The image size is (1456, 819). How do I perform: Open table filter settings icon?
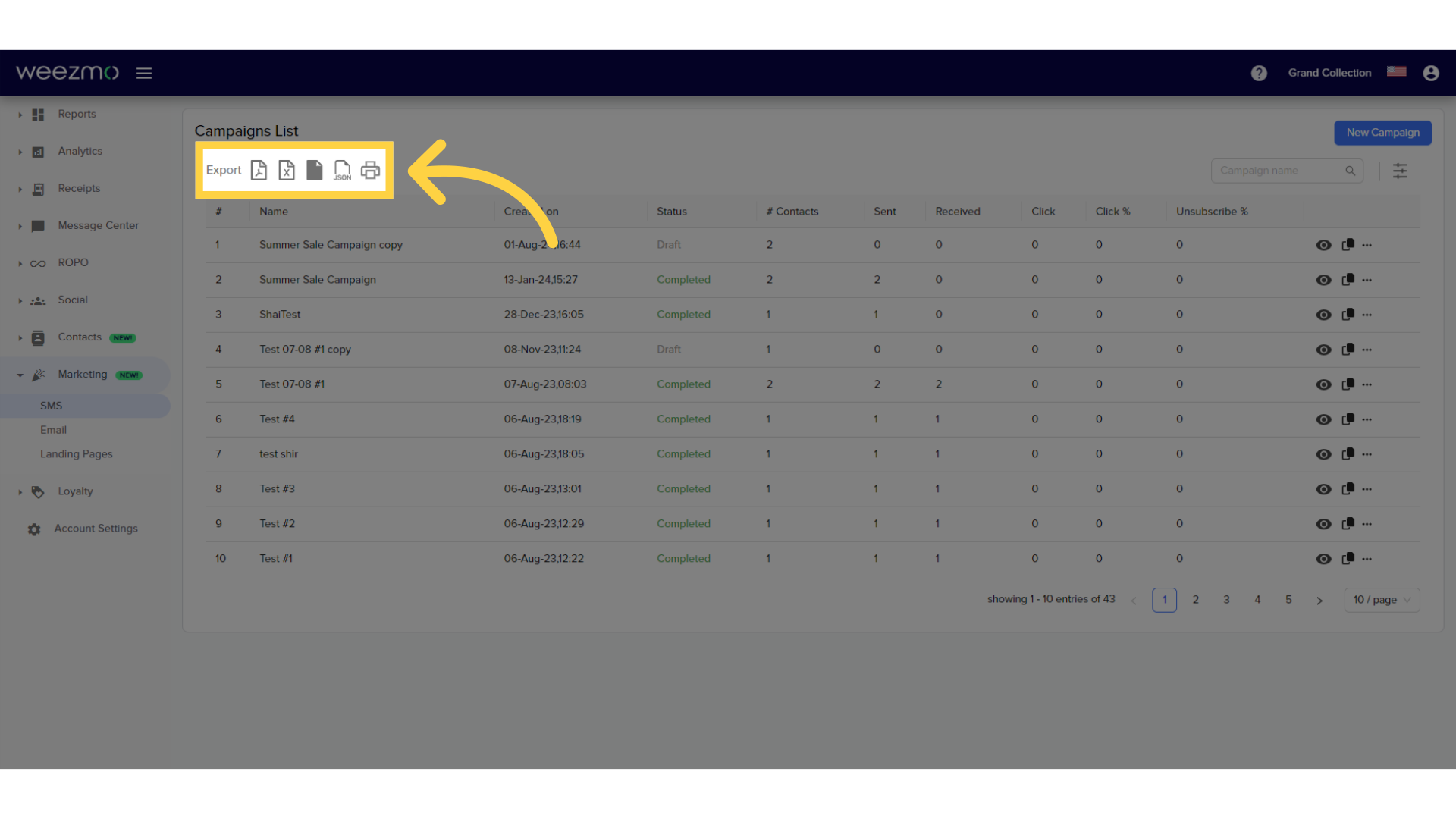pos(1400,171)
